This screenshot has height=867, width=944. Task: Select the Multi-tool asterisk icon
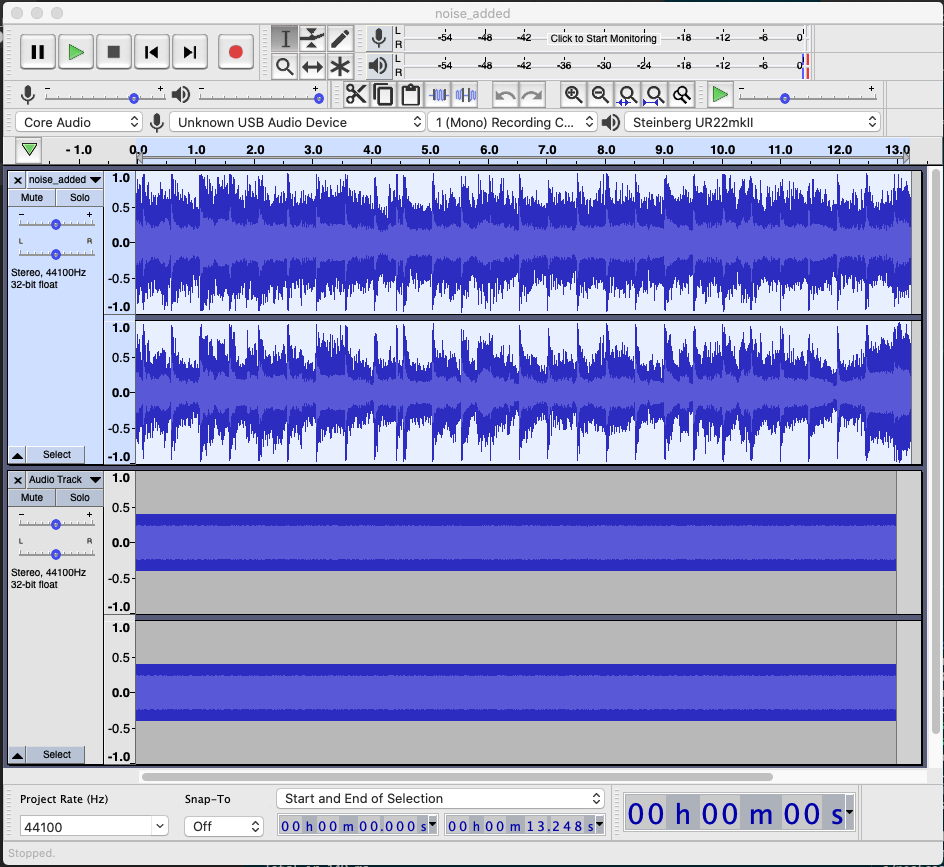[341, 67]
